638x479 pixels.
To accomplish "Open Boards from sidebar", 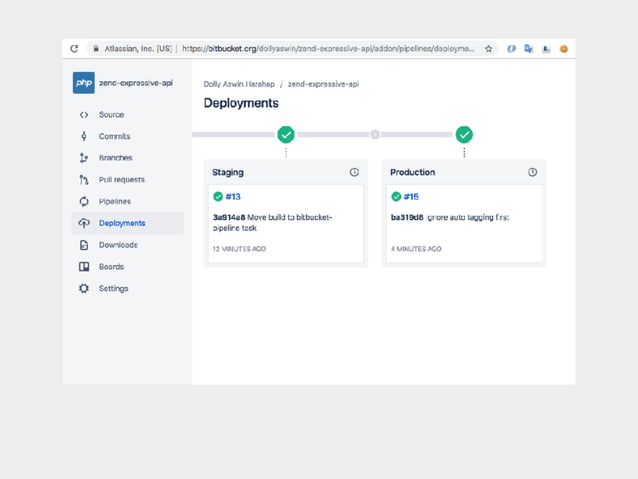I will [x=111, y=267].
